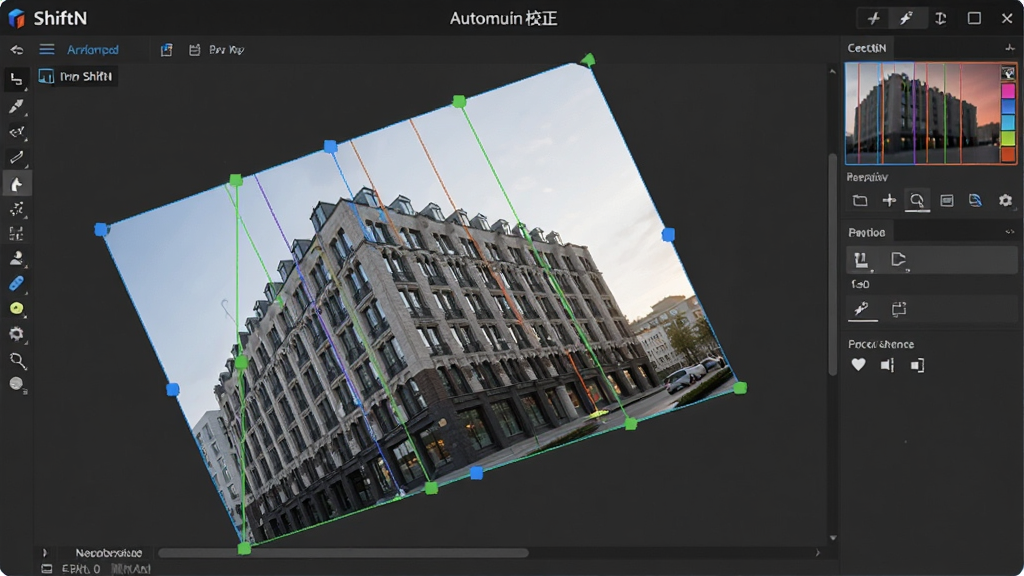The height and width of the screenshot is (576, 1024).
Task: Go back with the left arrow icon
Action: point(16,50)
